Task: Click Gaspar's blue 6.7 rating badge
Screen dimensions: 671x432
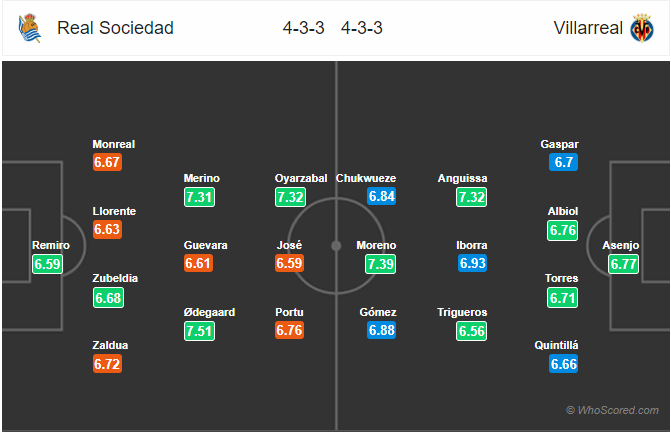Action: pos(564,163)
